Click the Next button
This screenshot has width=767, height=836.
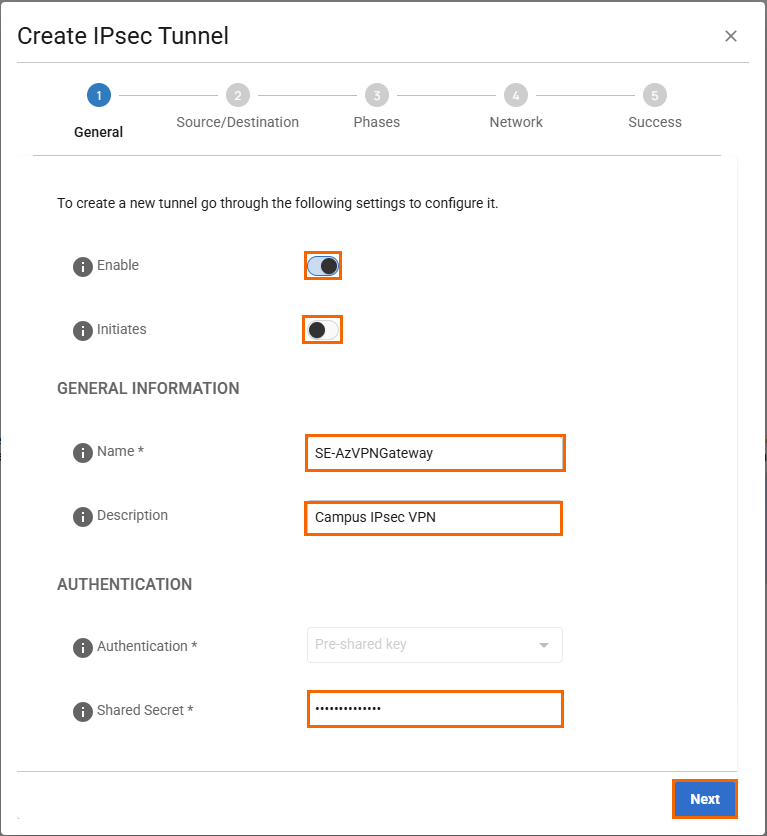click(x=704, y=799)
